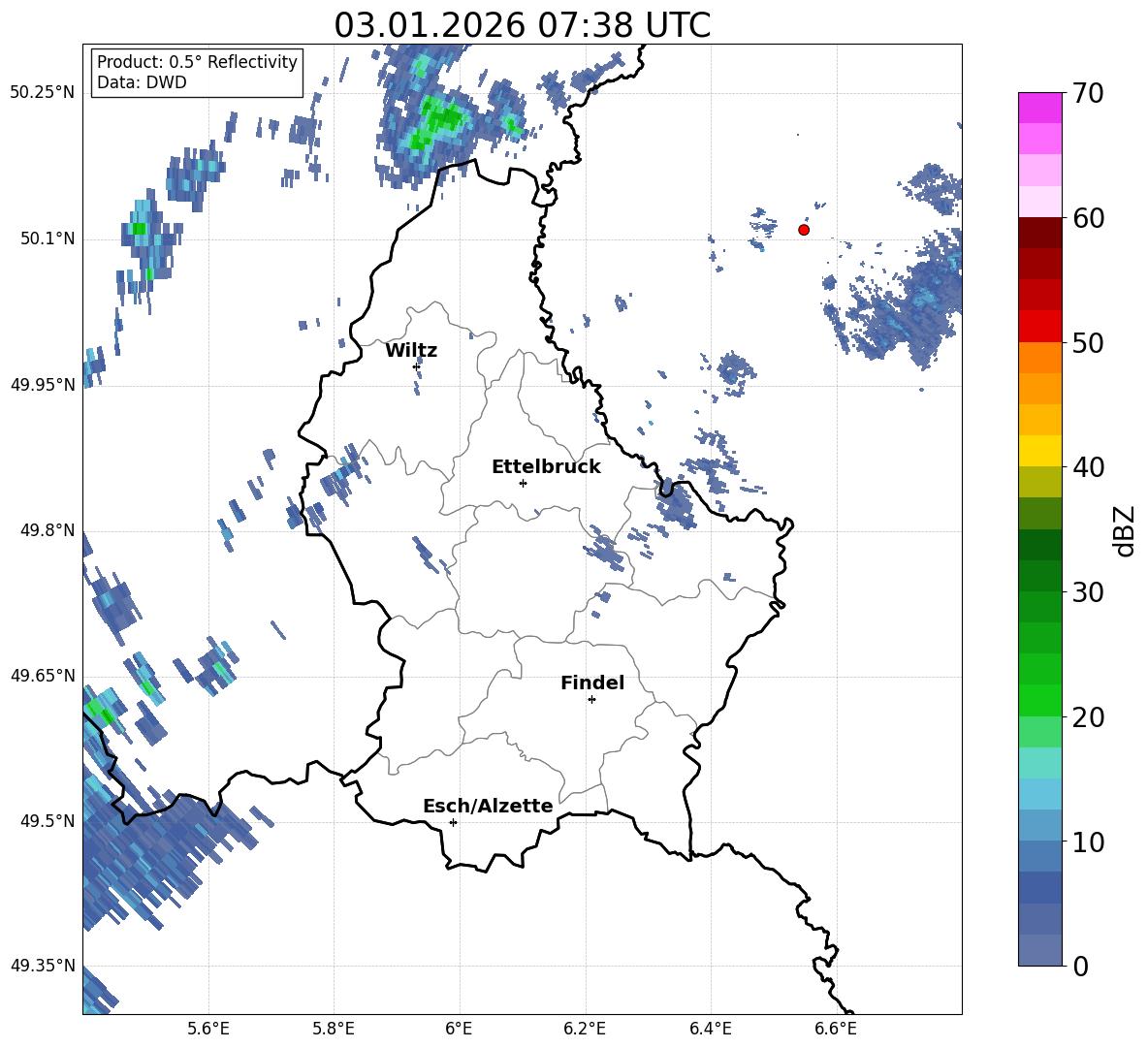Click the Wiltz station cross marker

tap(417, 366)
